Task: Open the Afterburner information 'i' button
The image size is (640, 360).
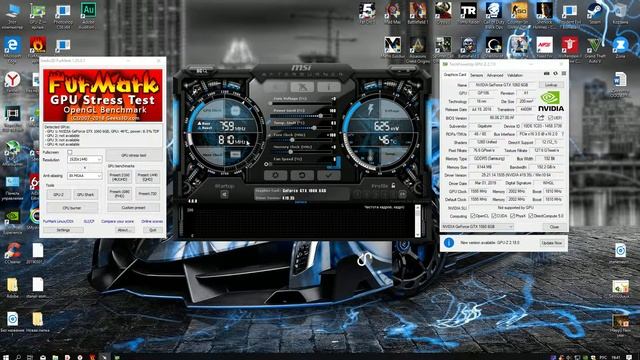Action: (x=329, y=87)
